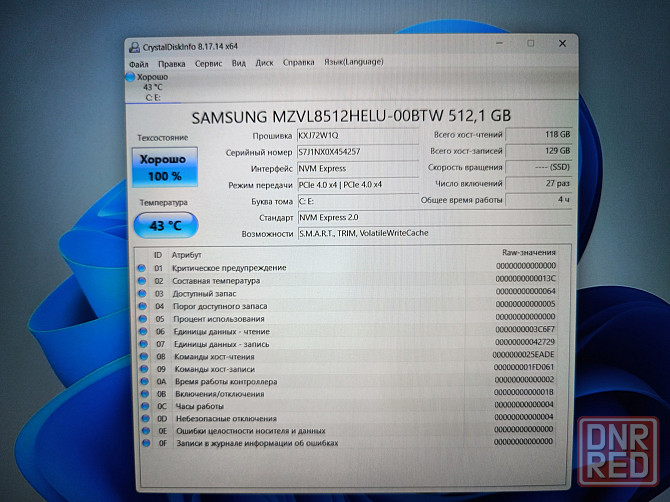The height and width of the screenshot is (502, 670).
Task: Click the Хорошо 100 % health status button
Action: pos(165,167)
